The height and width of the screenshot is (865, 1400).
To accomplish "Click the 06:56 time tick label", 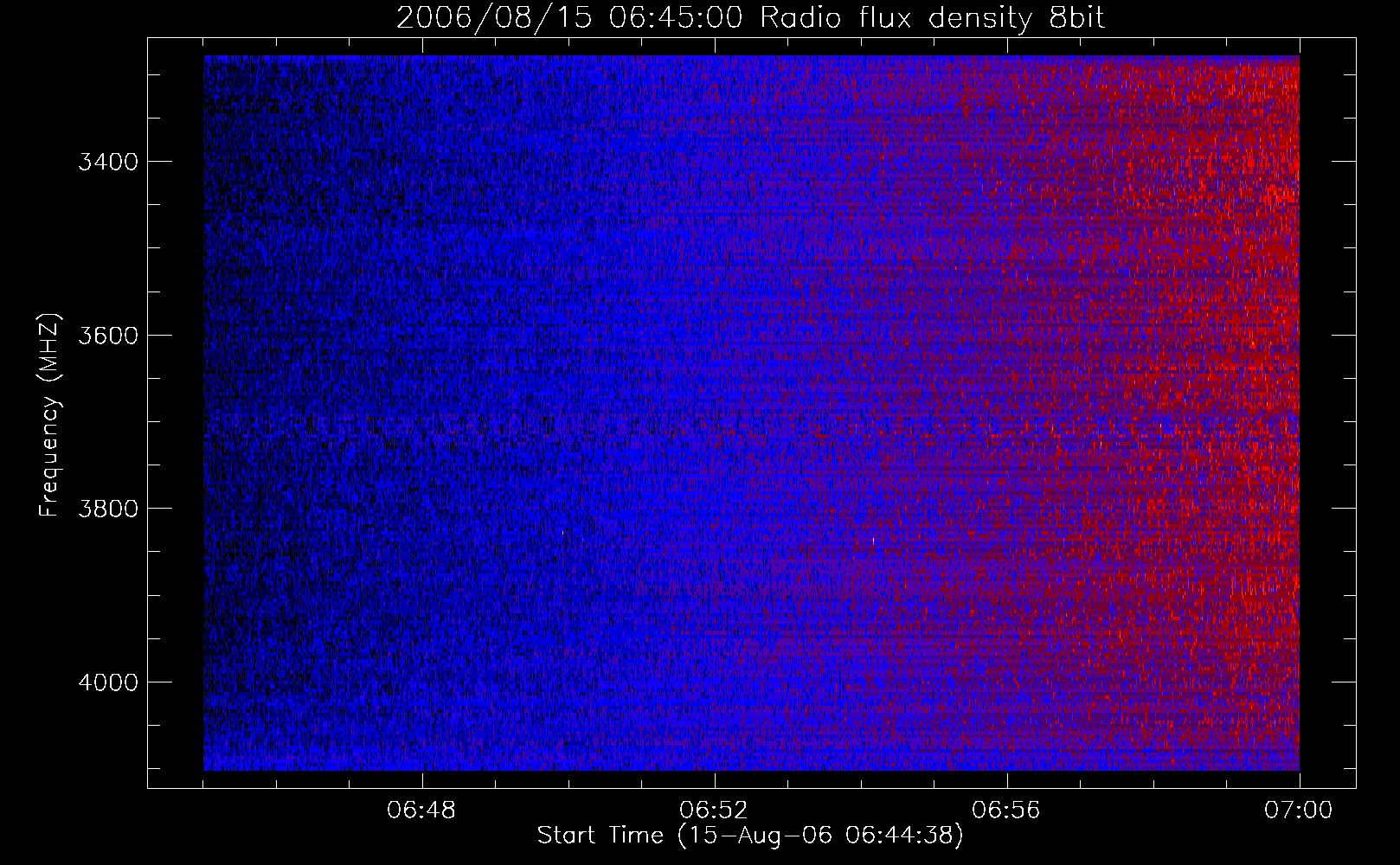I will pos(1006,811).
